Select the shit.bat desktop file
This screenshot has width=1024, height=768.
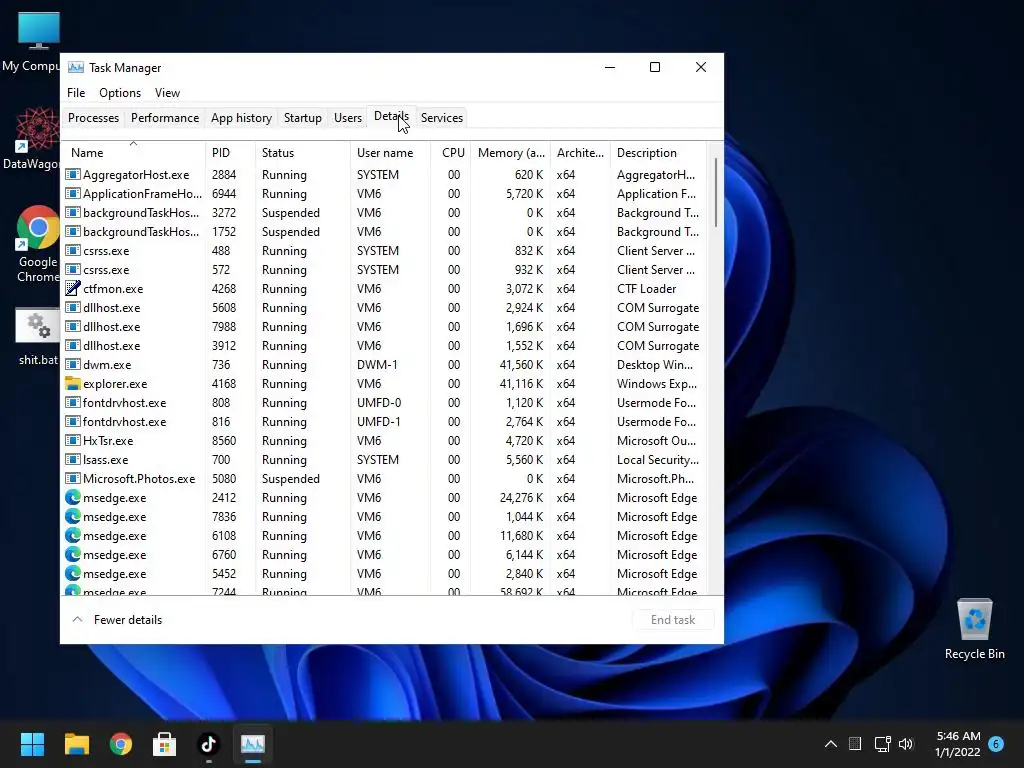pos(38,336)
